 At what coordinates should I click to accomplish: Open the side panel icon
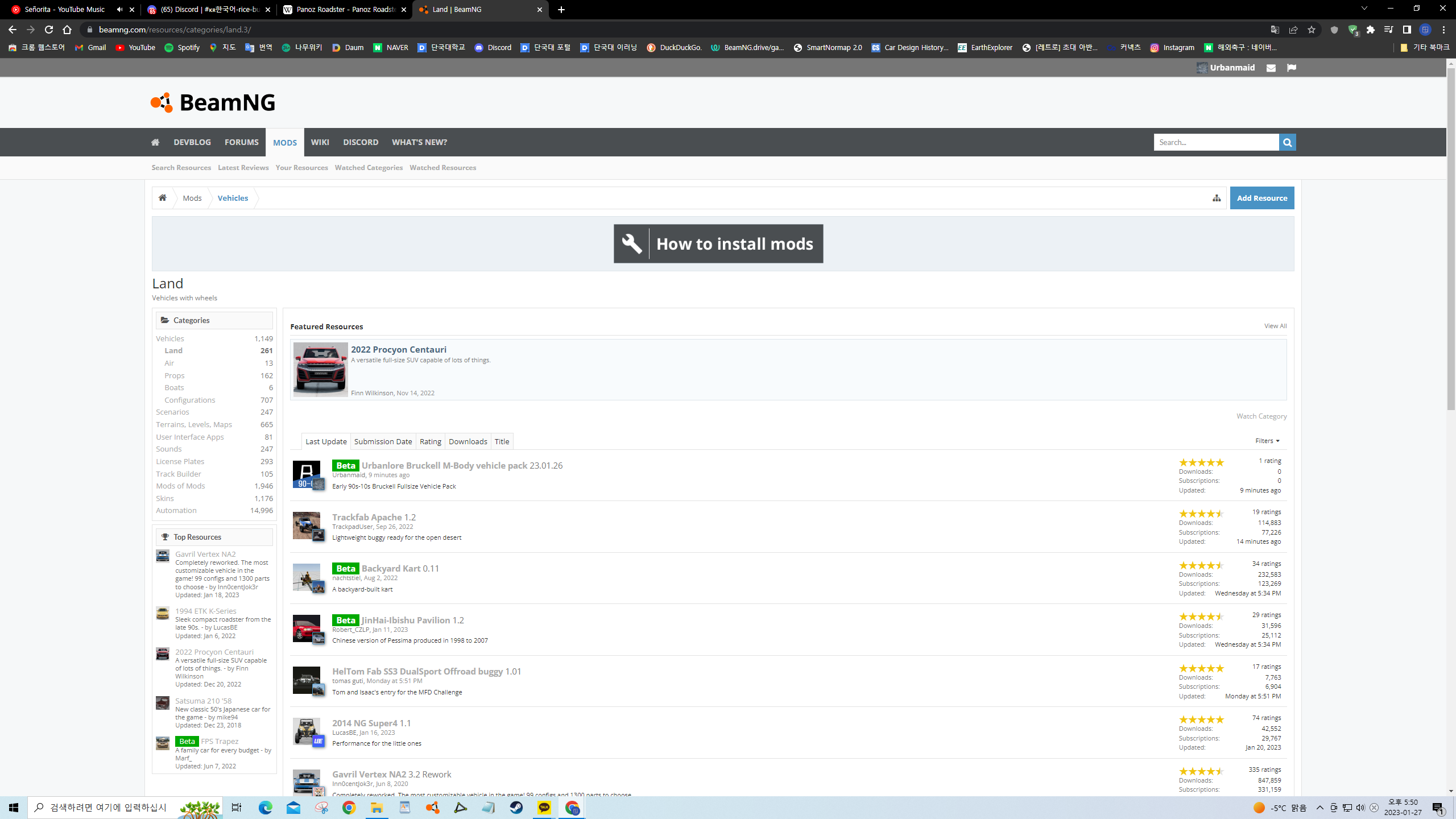pyautogui.click(x=1407, y=30)
